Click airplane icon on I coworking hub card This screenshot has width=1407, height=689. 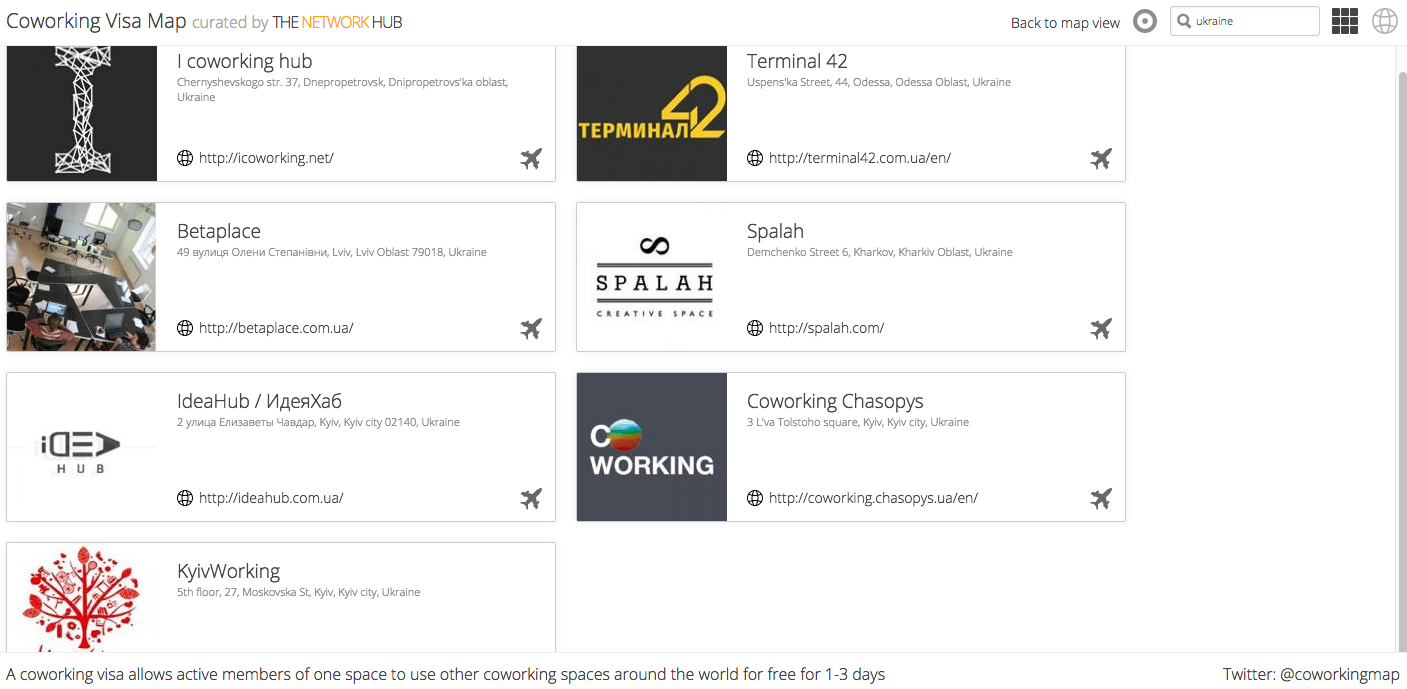pyautogui.click(x=531, y=158)
